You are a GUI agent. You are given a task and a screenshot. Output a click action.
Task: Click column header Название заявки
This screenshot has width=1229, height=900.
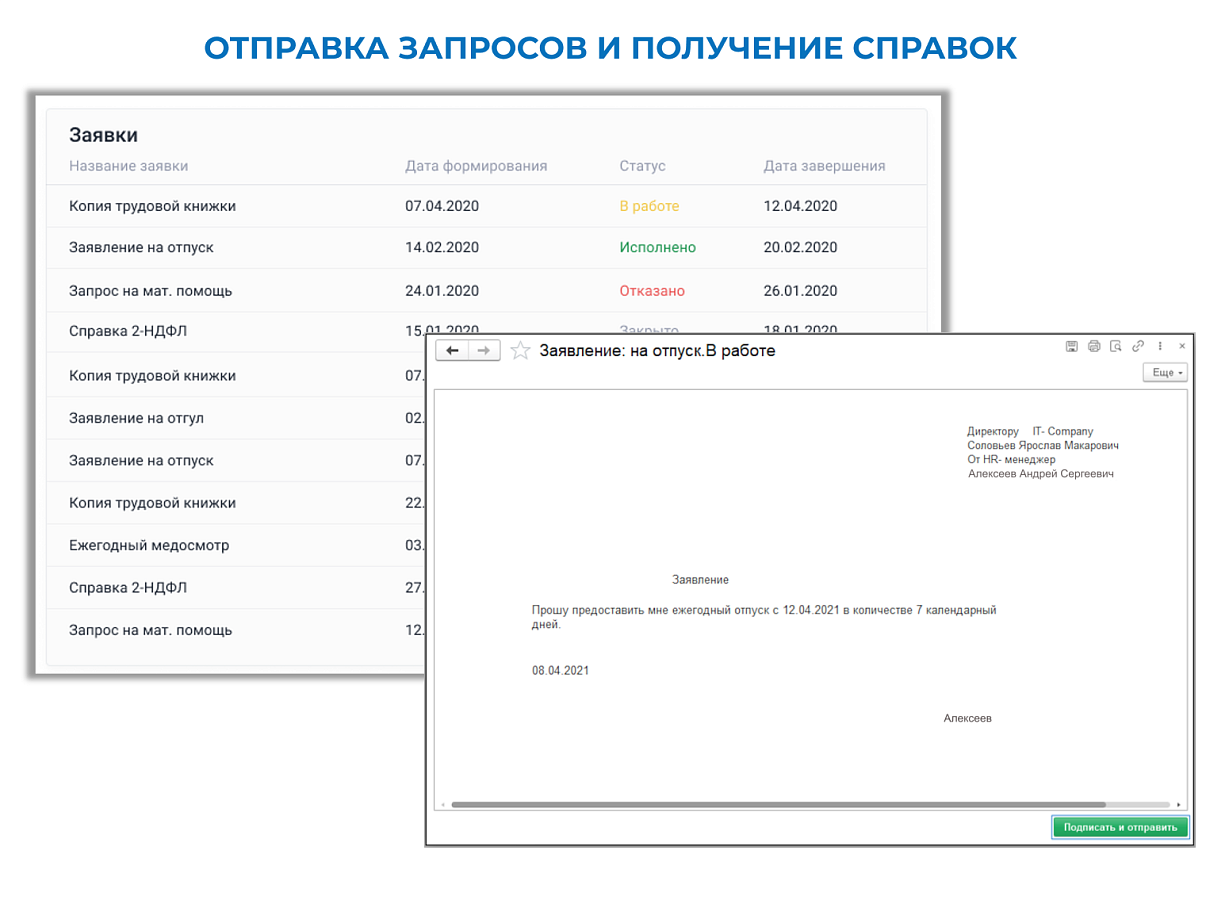128,166
